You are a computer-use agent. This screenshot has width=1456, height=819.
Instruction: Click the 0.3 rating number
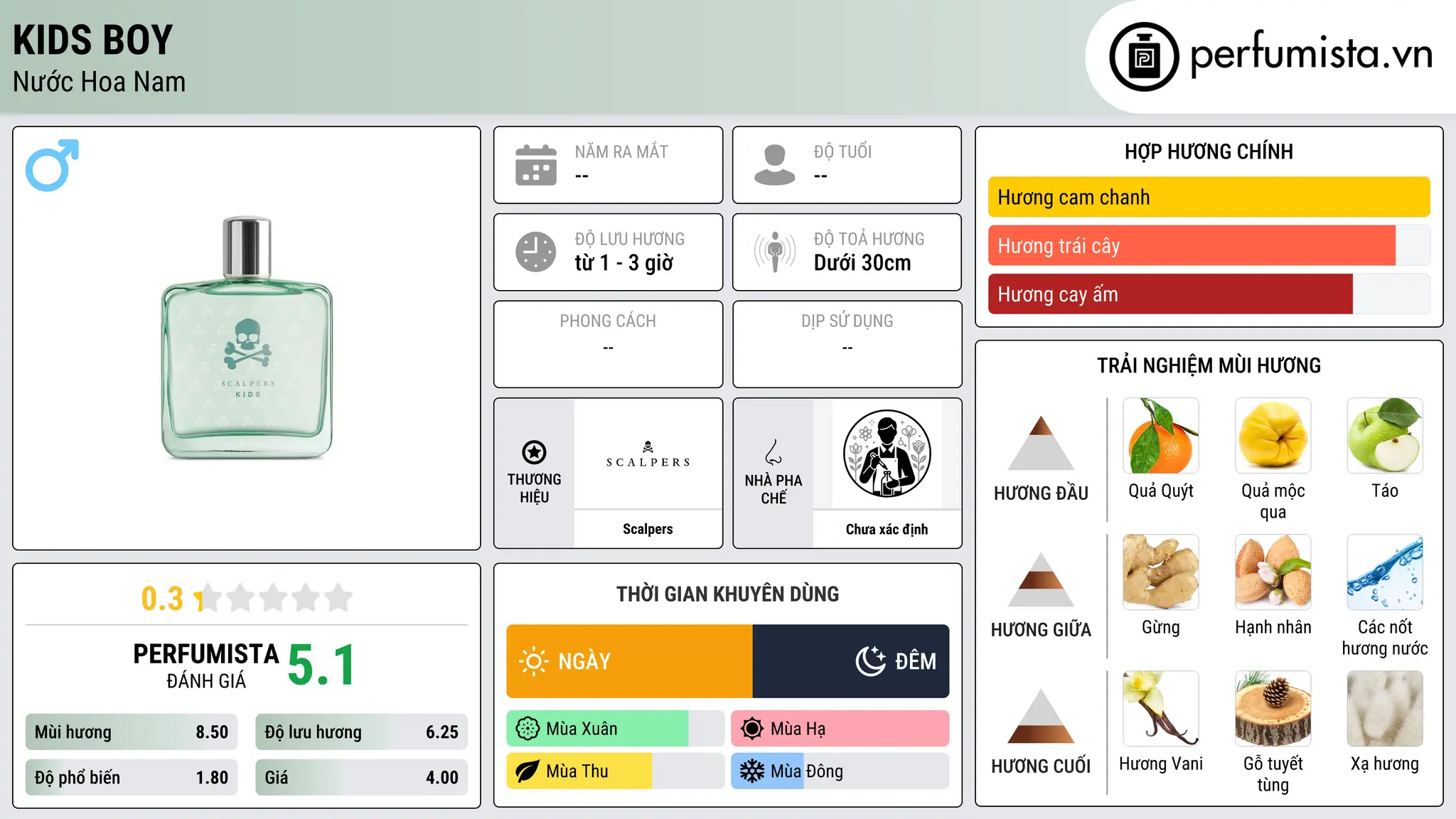point(162,599)
